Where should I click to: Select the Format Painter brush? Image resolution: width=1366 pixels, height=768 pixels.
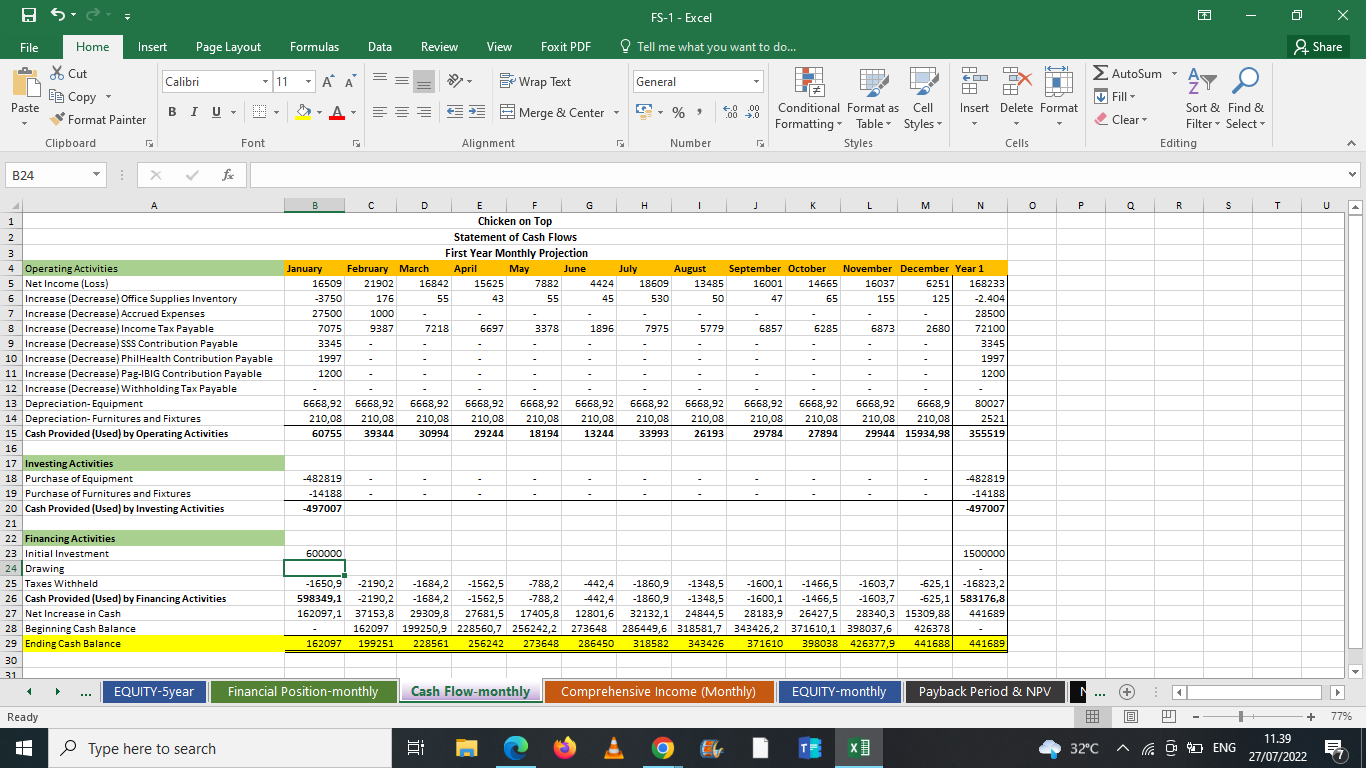tap(98, 119)
